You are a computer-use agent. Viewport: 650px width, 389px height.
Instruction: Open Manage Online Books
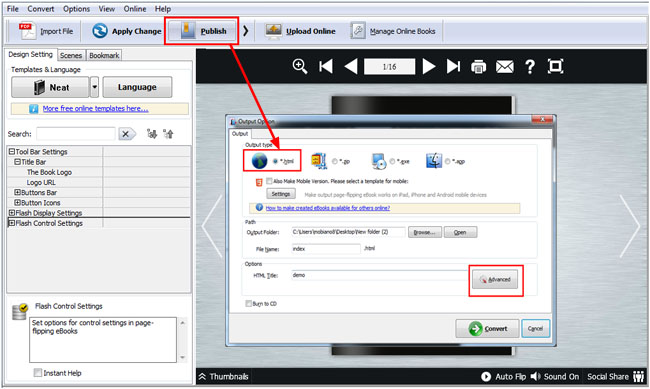(393, 31)
